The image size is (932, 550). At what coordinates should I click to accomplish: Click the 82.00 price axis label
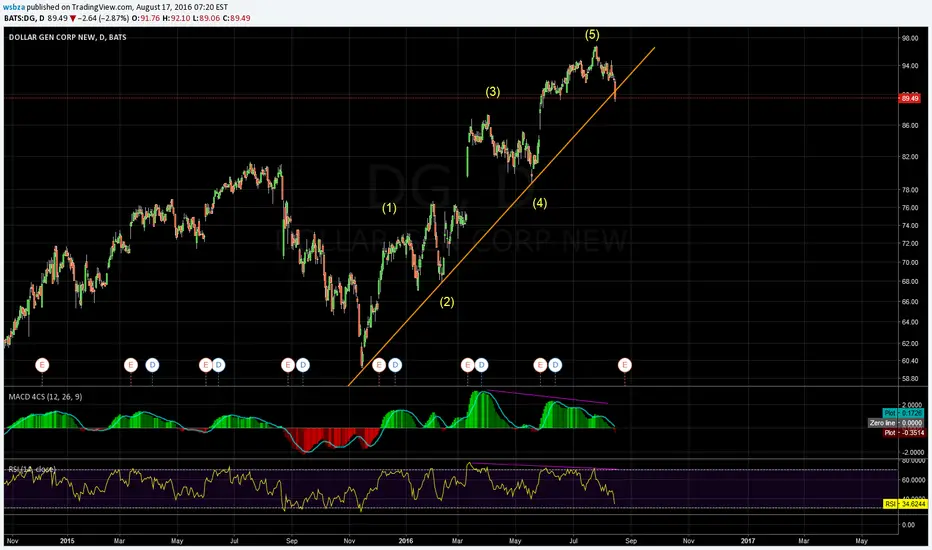click(x=909, y=157)
